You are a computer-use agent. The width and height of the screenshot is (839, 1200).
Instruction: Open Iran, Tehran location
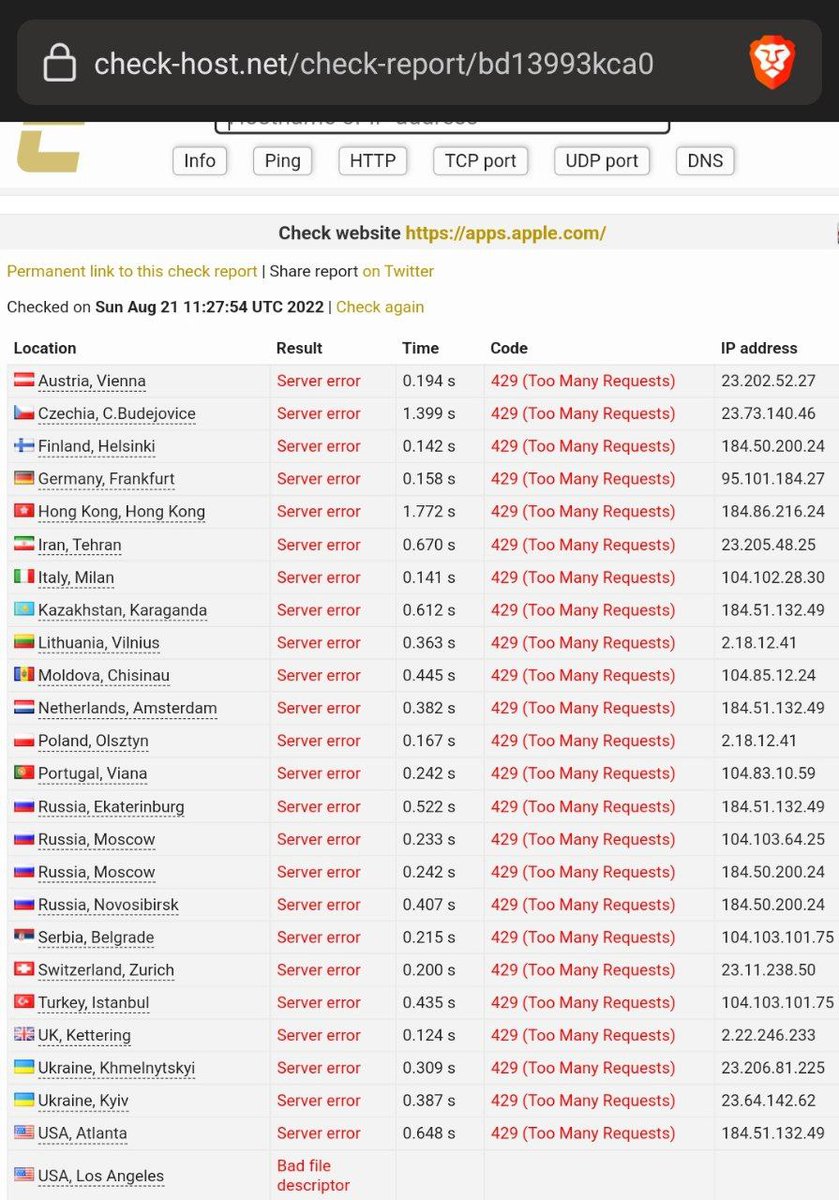pyautogui.click(x=80, y=545)
